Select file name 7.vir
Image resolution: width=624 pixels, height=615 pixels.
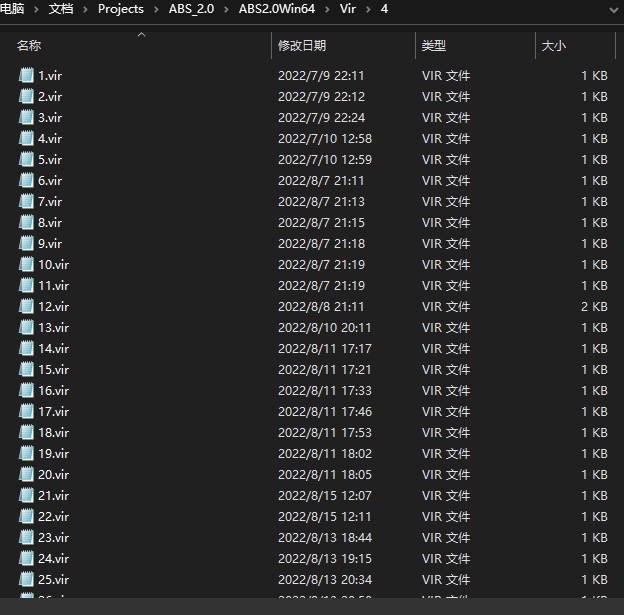[x=50, y=201]
